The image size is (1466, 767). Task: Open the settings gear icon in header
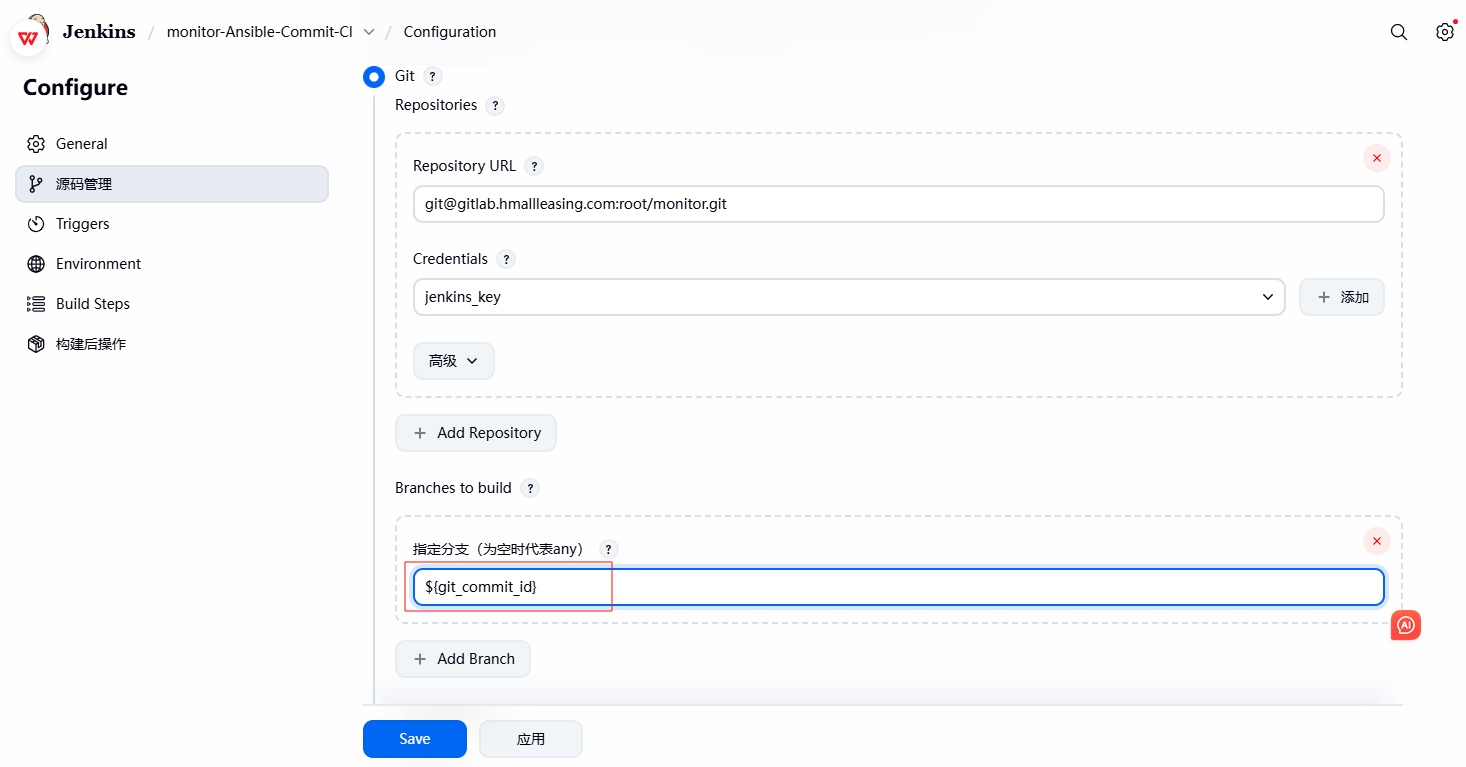(1444, 32)
